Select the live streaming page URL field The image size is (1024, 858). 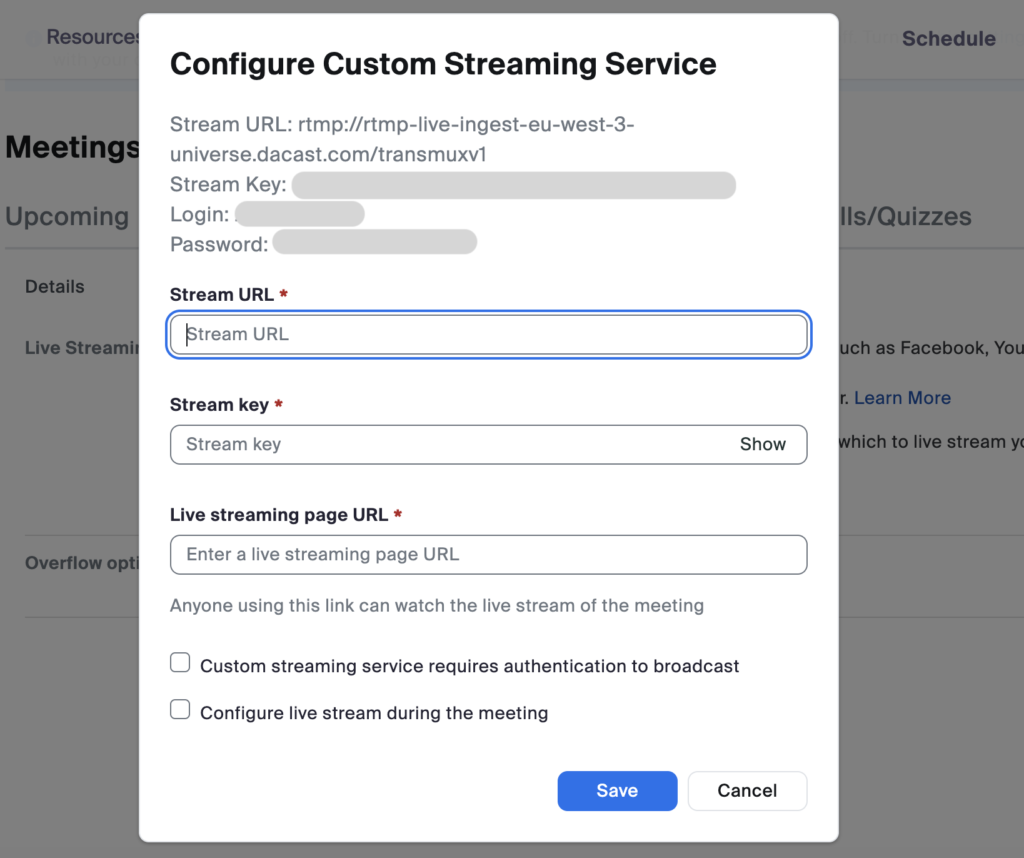click(488, 554)
